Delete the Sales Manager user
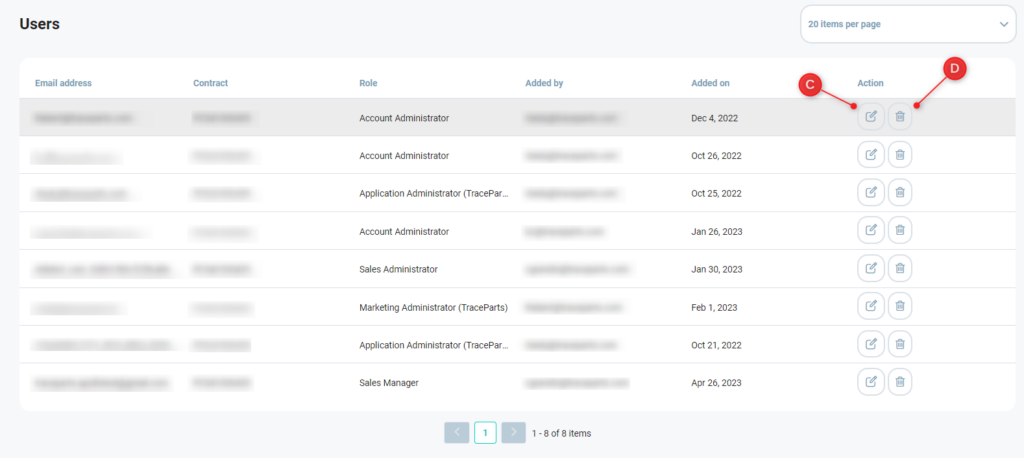 [x=900, y=381]
